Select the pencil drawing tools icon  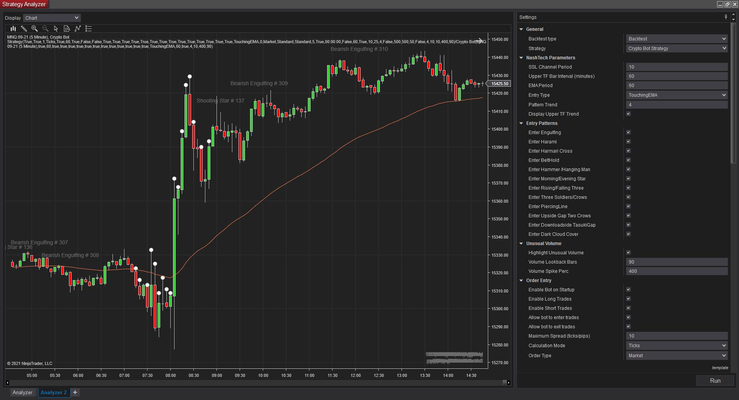(x=22, y=29)
